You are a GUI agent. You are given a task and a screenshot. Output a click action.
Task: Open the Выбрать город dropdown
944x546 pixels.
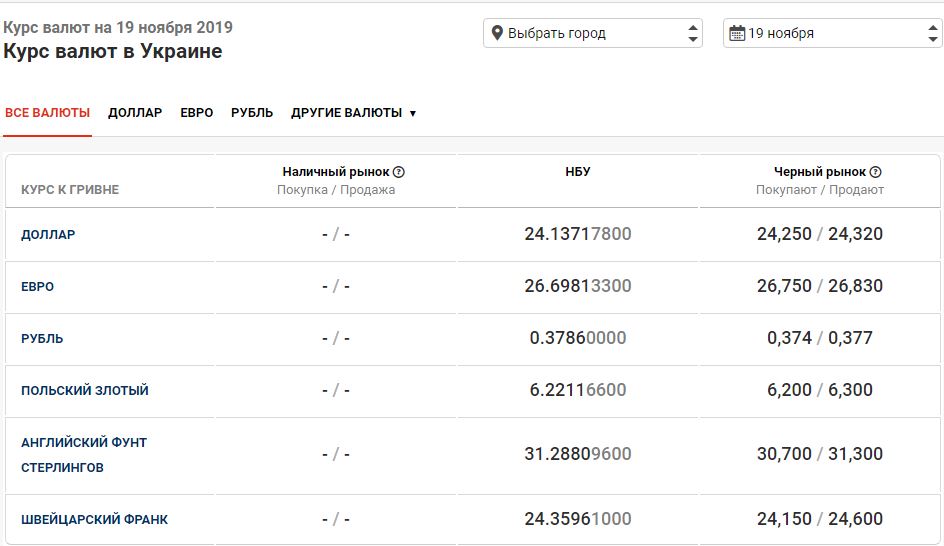click(x=592, y=33)
